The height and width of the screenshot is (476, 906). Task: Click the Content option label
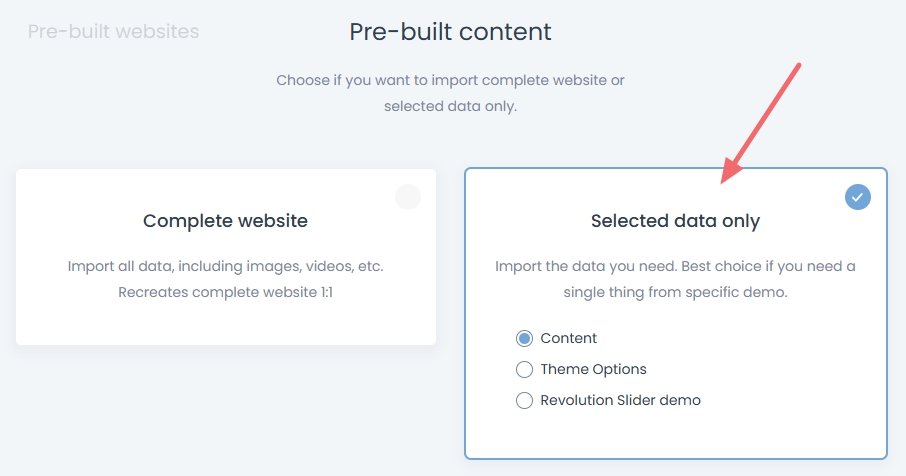[x=568, y=338]
